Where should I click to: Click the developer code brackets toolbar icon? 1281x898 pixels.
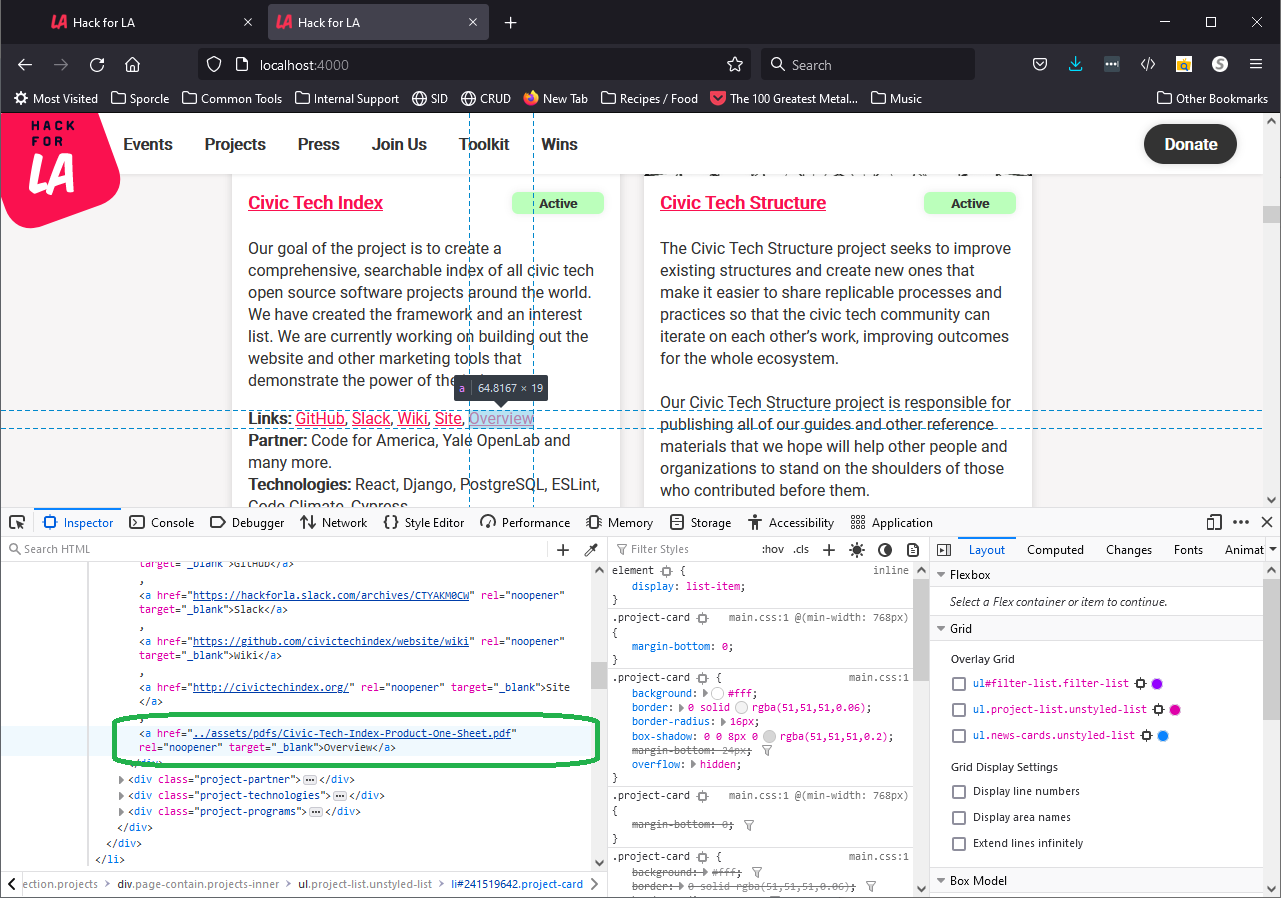[1148, 64]
